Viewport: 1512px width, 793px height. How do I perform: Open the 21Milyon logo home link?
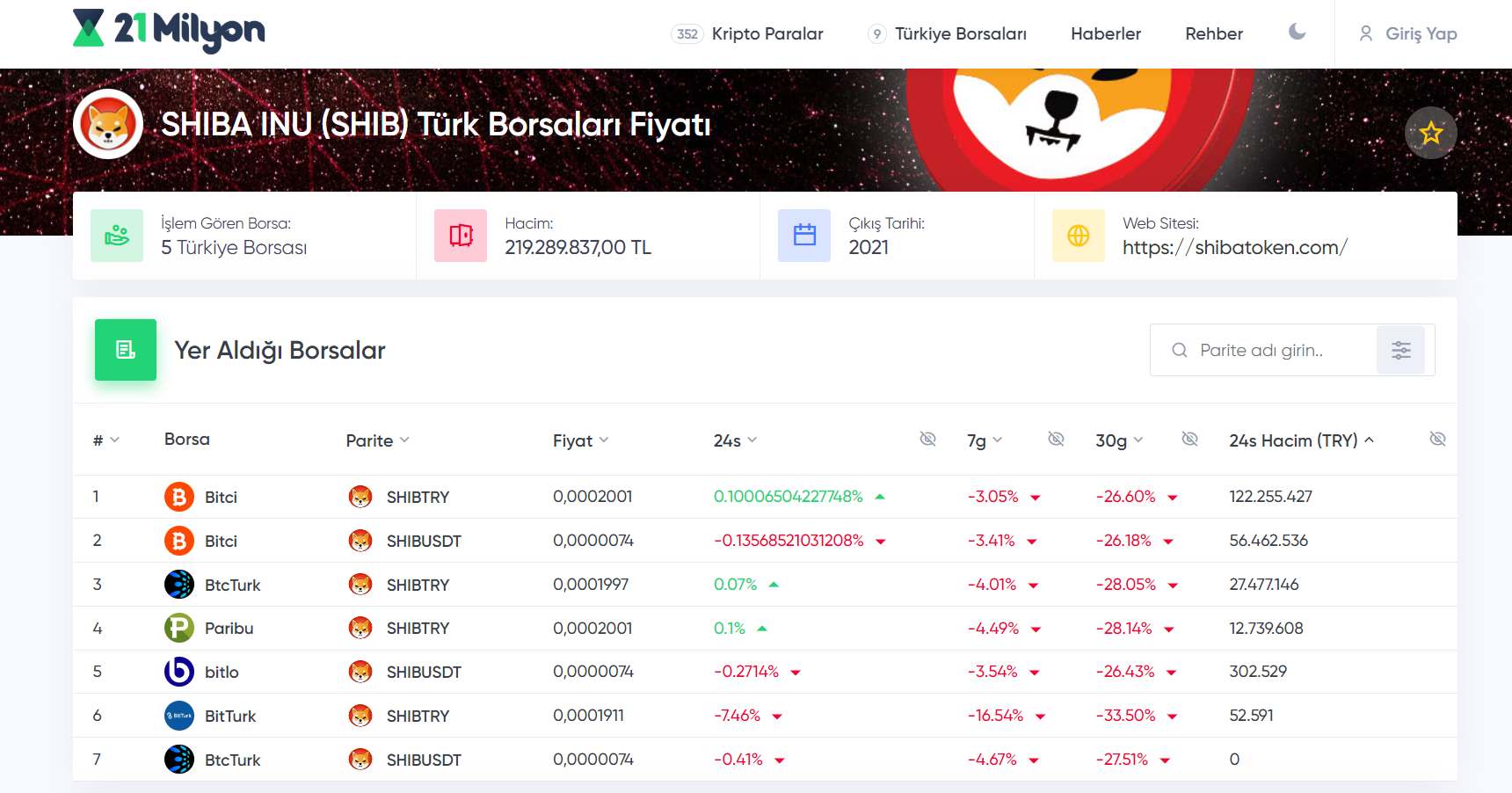click(x=169, y=31)
